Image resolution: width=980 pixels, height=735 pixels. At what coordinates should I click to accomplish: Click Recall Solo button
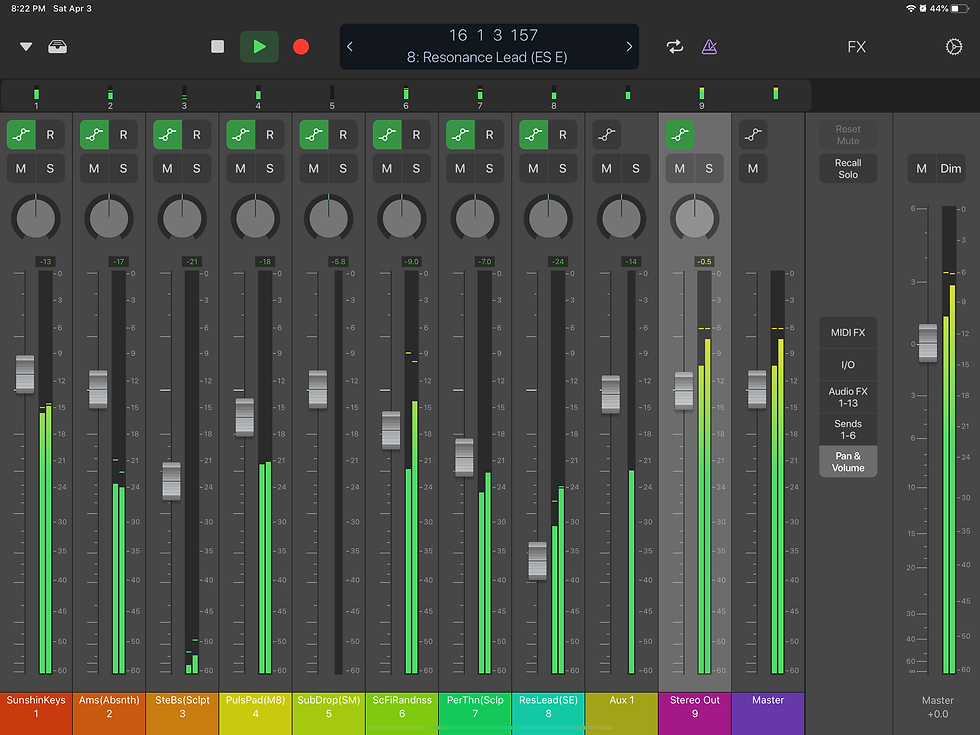[848, 168]
